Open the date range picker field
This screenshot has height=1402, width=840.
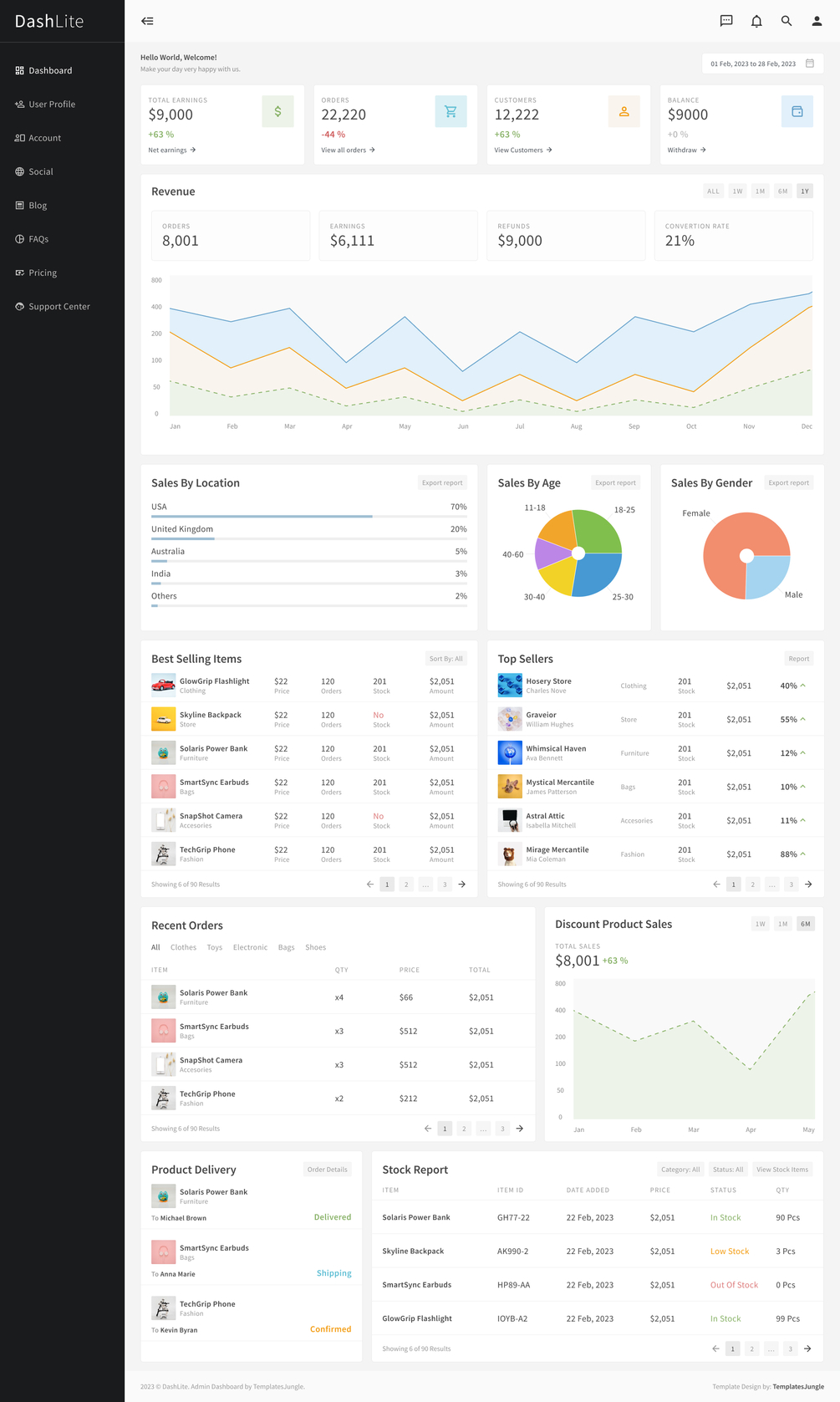click(762, 64)
